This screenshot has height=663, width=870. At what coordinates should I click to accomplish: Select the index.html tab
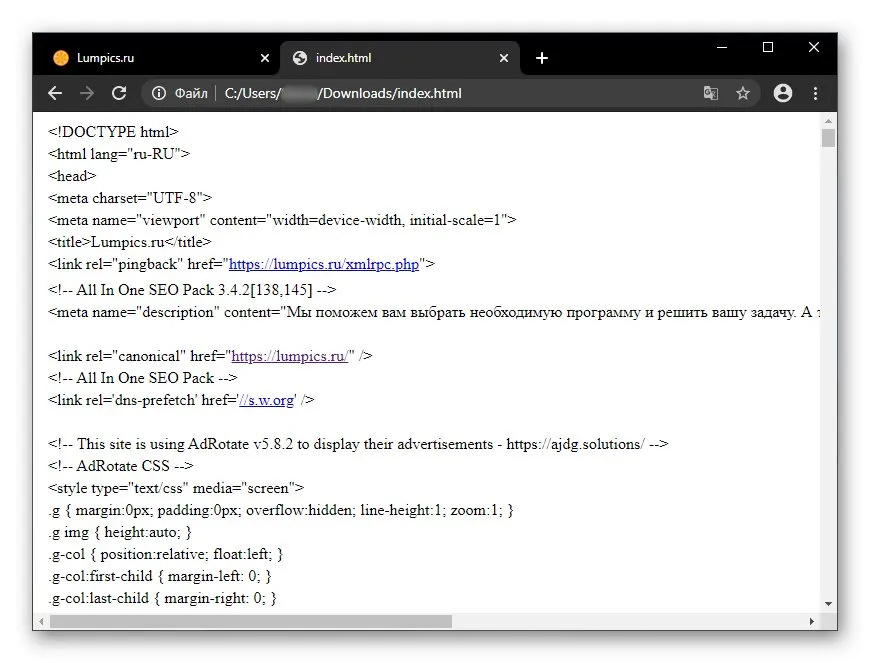point(399,58)
